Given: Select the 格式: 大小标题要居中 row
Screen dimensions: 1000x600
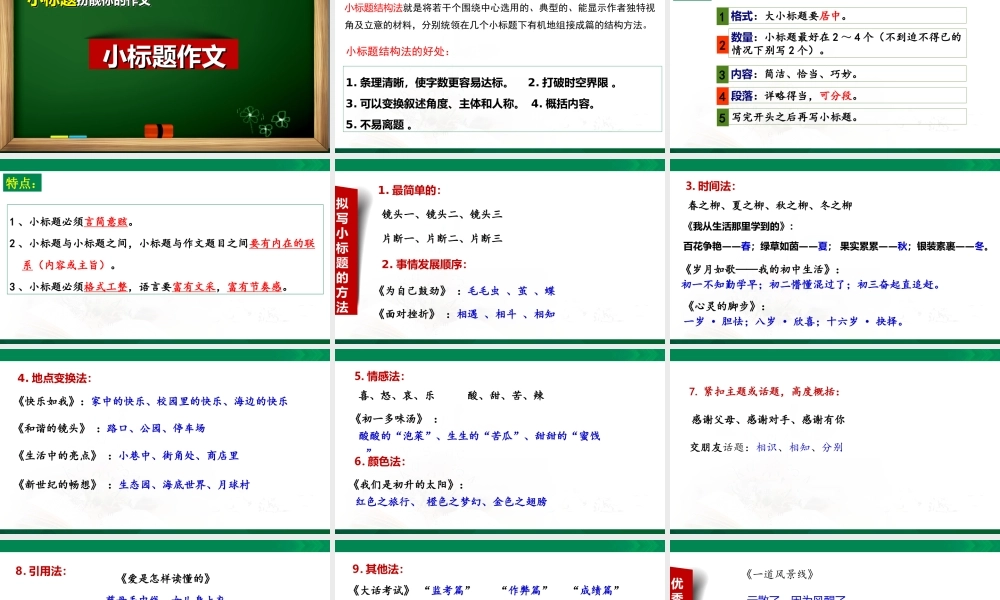Looking at the screenshot, I should [847, 16].
